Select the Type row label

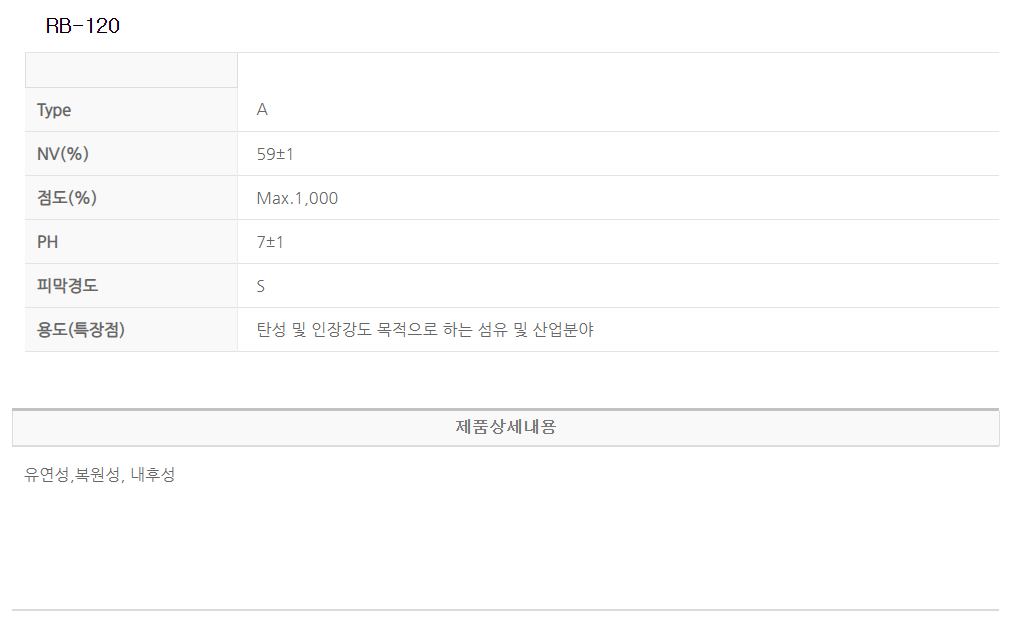54,110
